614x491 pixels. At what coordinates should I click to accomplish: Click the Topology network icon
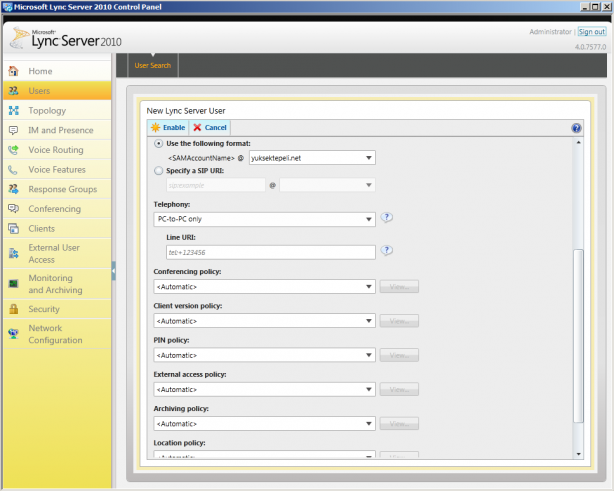(x=13, y=110)
